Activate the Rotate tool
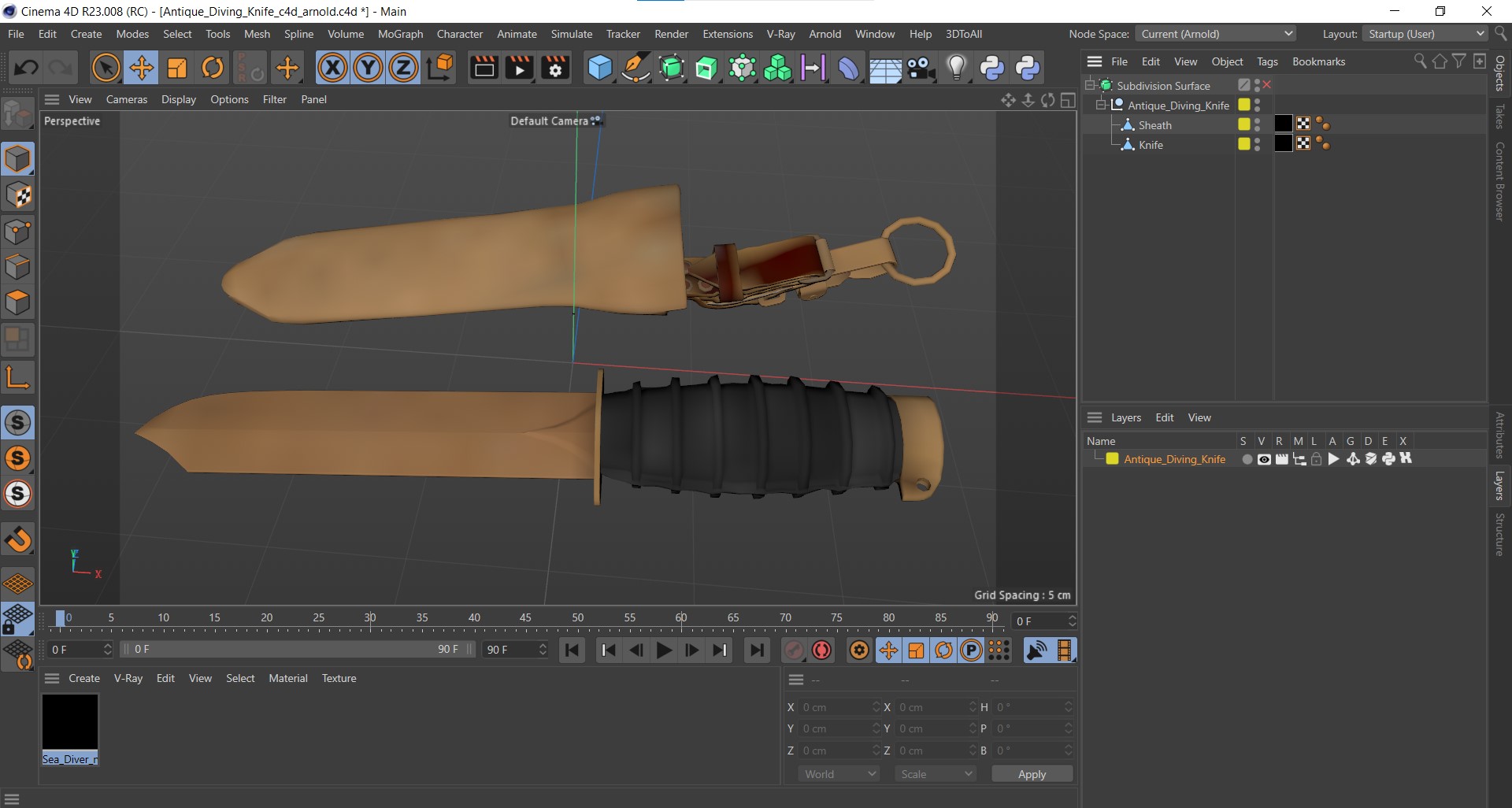 tap(213, 68)
